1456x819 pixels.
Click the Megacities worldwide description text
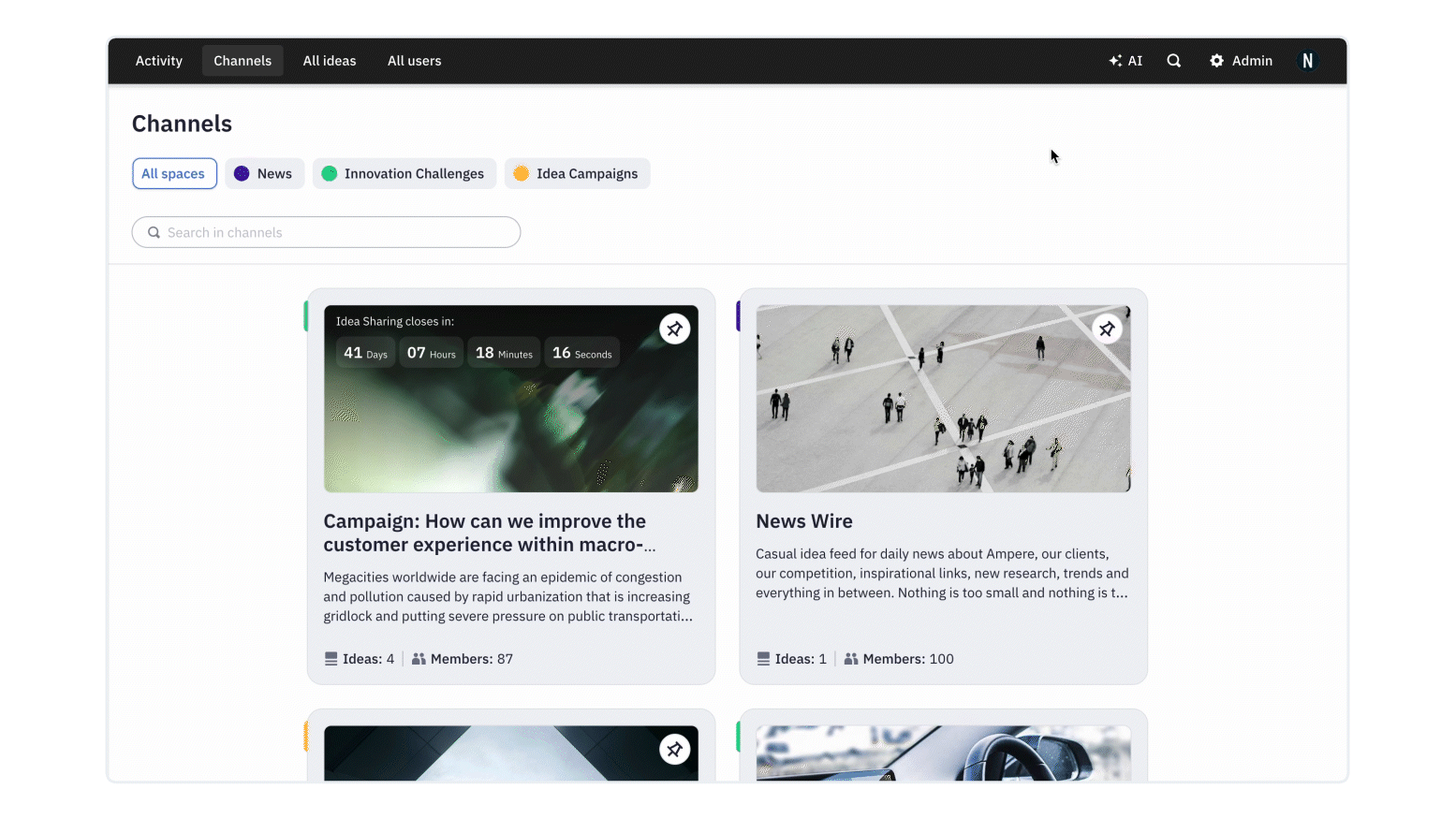[508, 597]
